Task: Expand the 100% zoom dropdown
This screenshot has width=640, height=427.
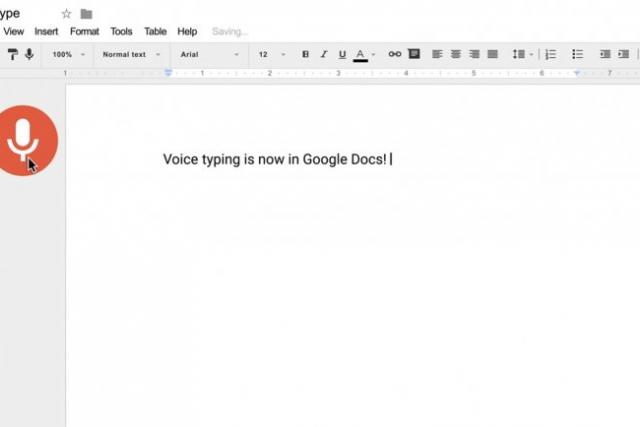Action: coord(68,54)
